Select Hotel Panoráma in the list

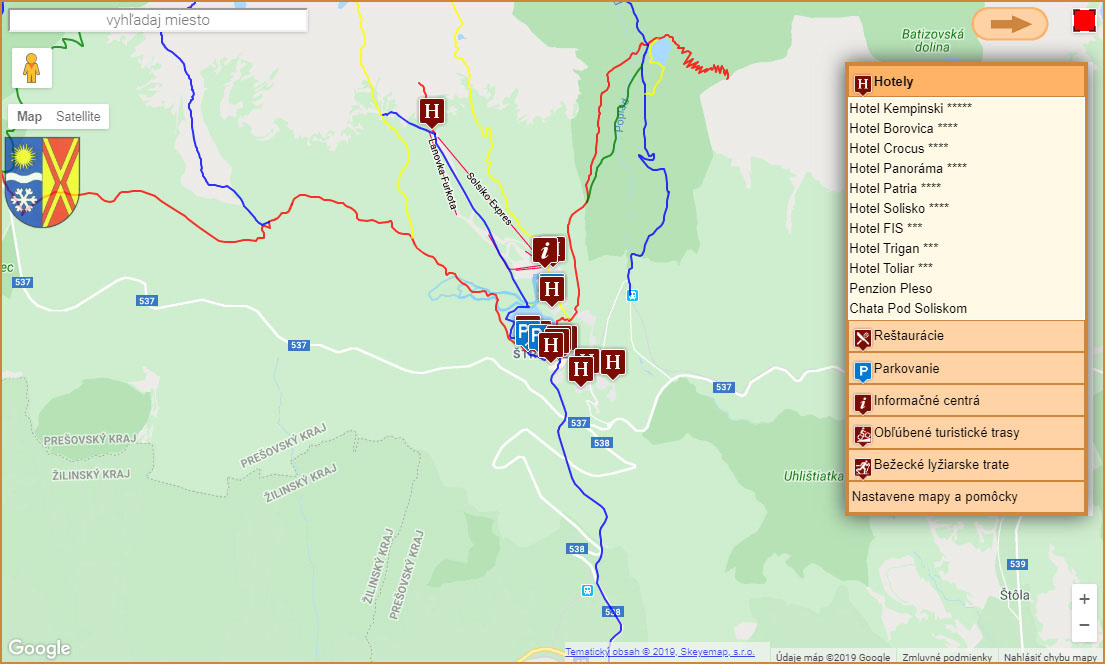point(908,168)
